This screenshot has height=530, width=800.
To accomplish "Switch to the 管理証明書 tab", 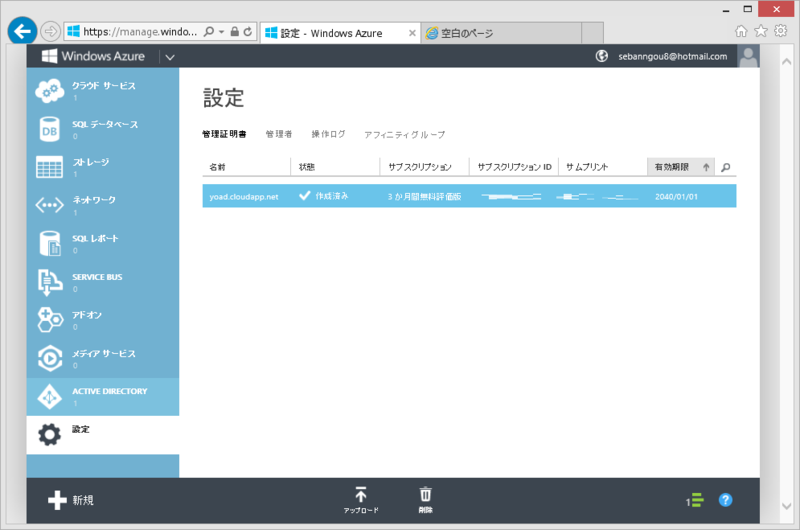I will pyautogui.click(x=224, y=134).
